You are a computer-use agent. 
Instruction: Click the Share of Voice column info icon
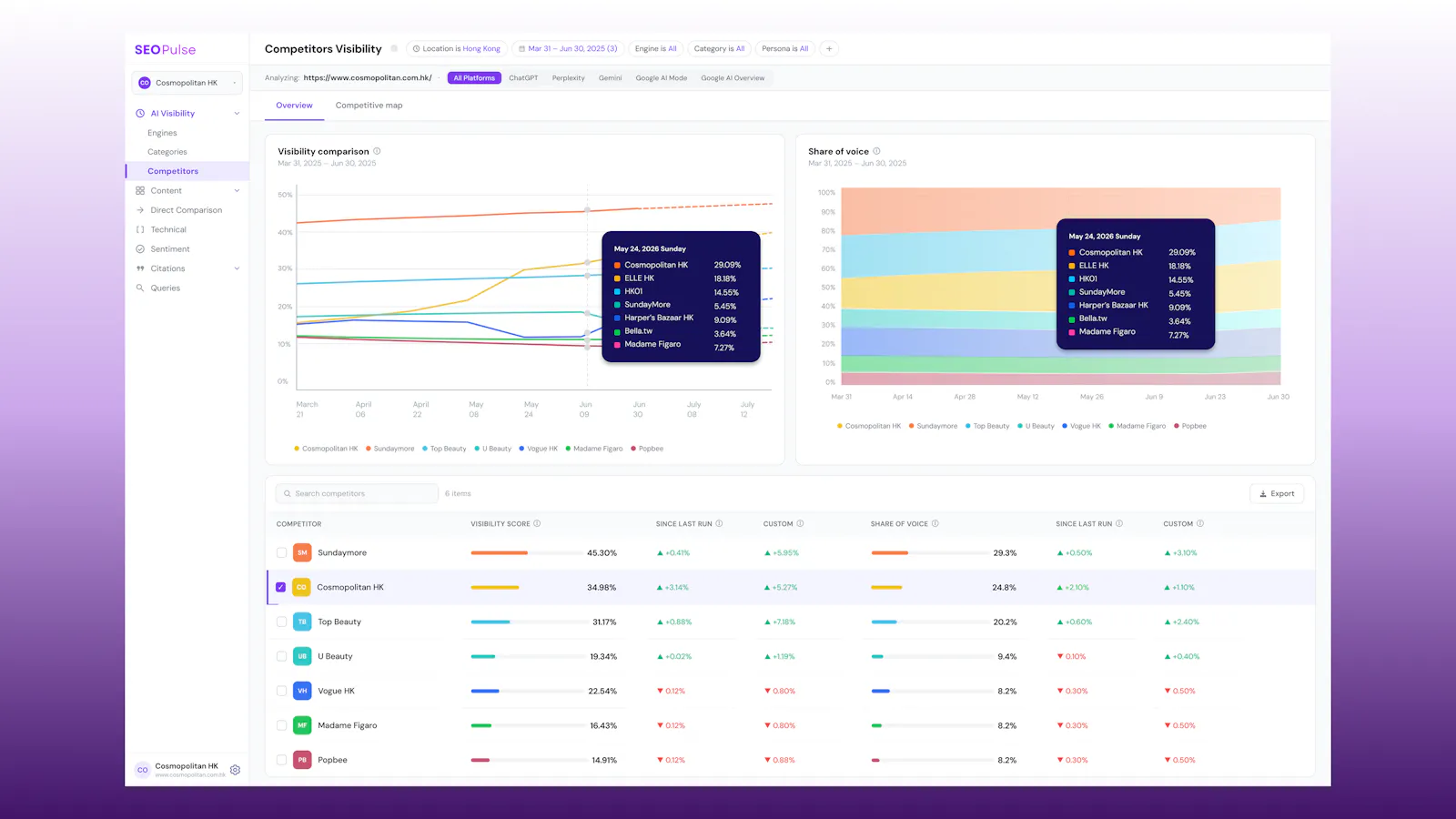935,524
